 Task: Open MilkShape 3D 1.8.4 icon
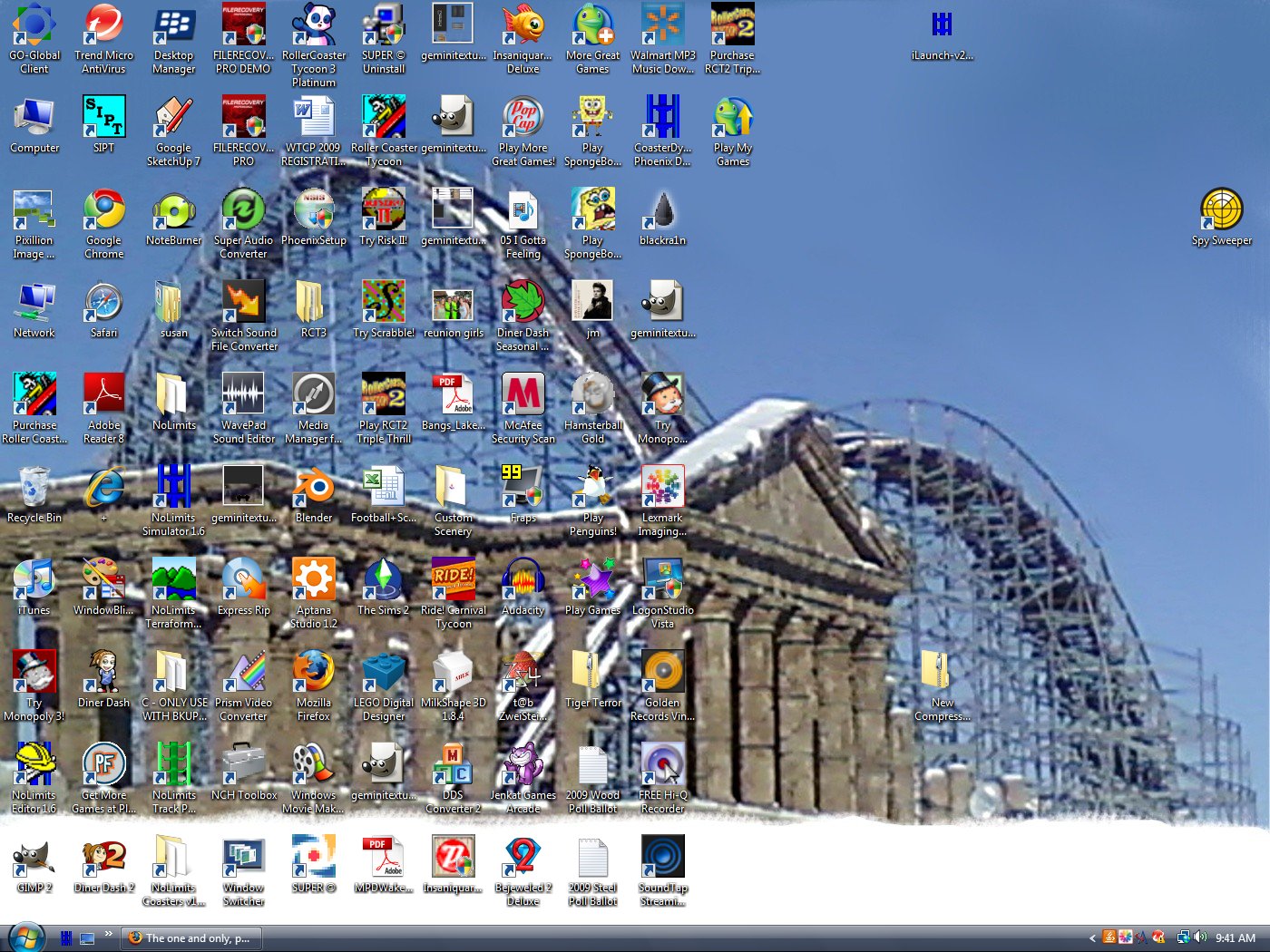pos(454,685)
